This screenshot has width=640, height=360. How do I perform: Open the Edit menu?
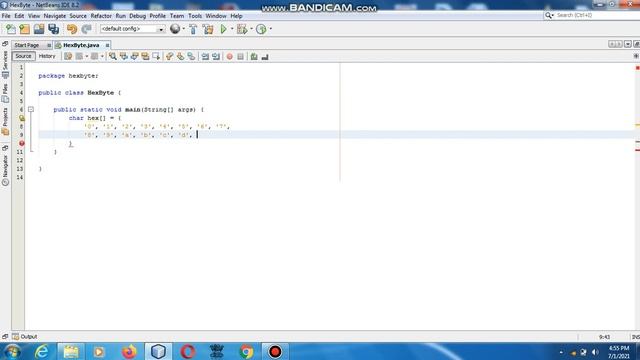(19, 16)
